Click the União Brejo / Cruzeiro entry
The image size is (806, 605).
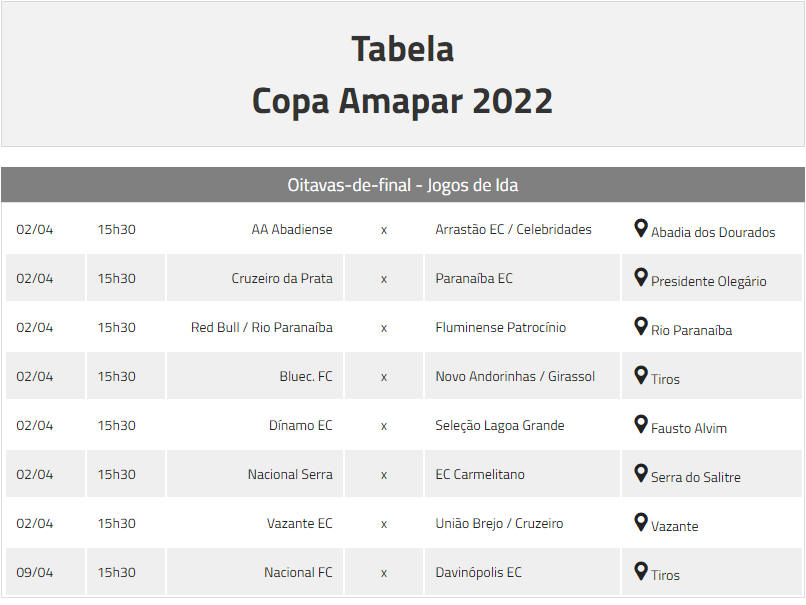click(499, 523)
